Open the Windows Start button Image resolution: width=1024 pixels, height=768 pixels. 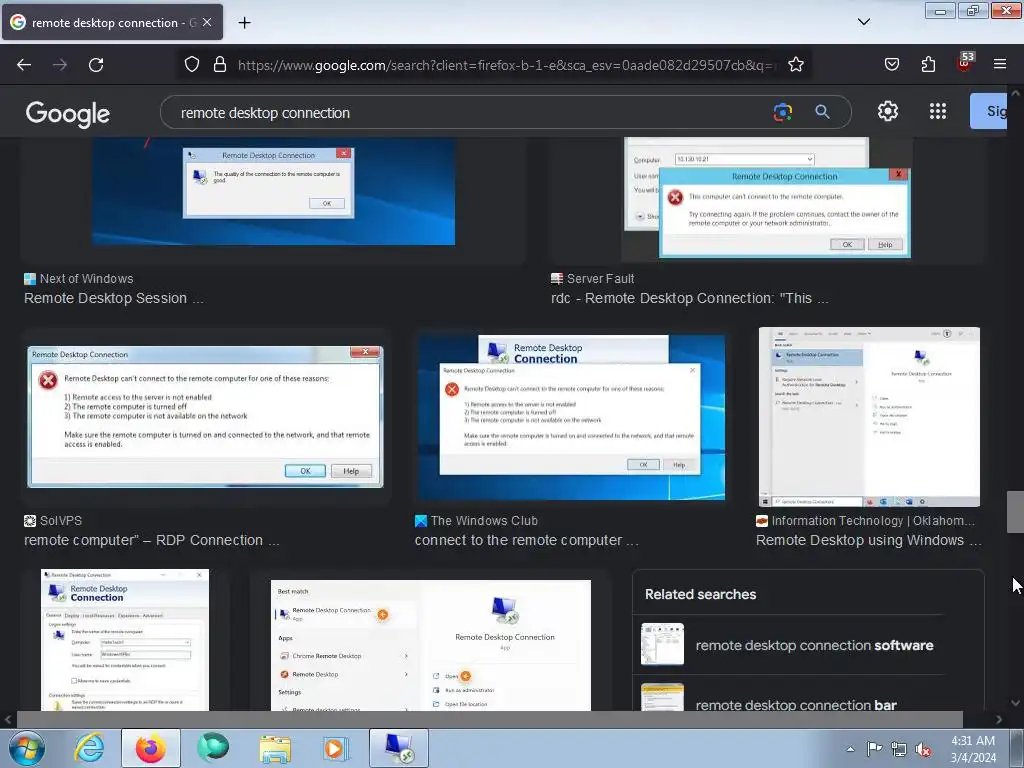27,748
